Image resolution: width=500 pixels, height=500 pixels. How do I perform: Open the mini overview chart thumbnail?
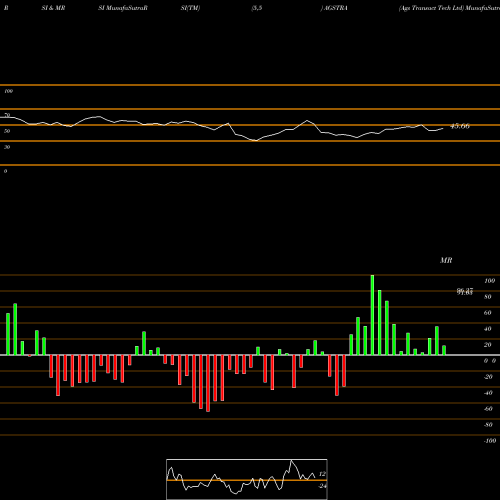click(x=247, y=479)
